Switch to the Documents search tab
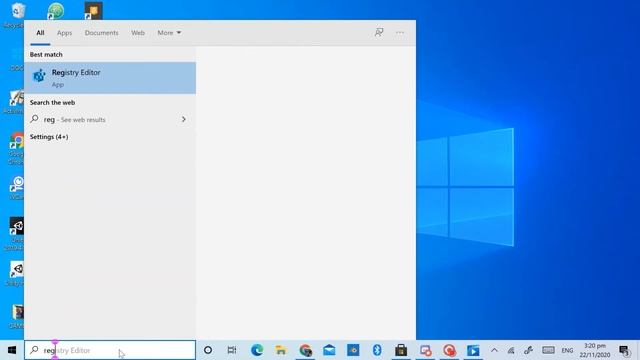This screenshot has height=360, width=640. click(102, 33)
